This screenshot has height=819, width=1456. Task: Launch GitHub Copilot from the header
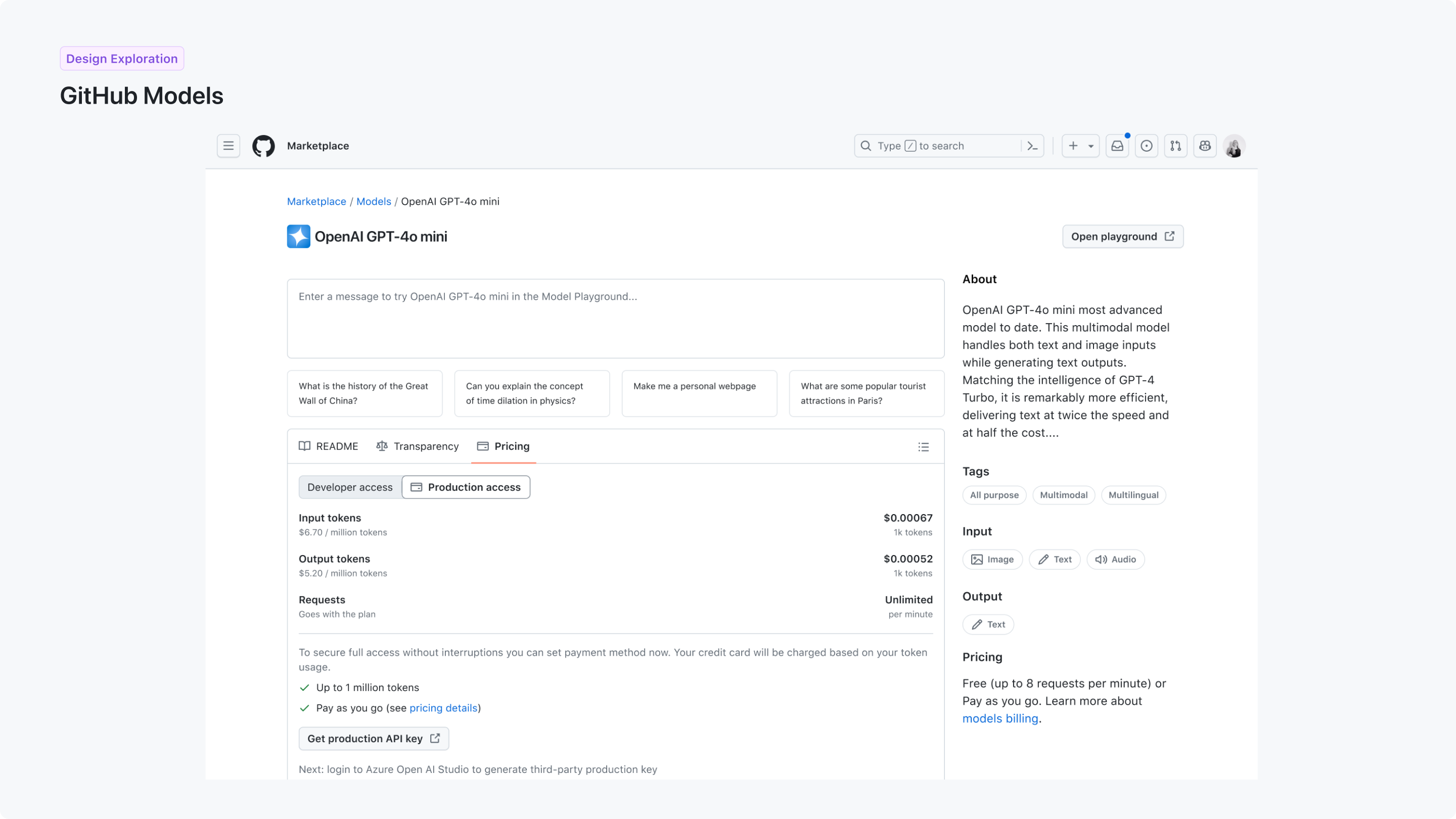point(1205,146)
